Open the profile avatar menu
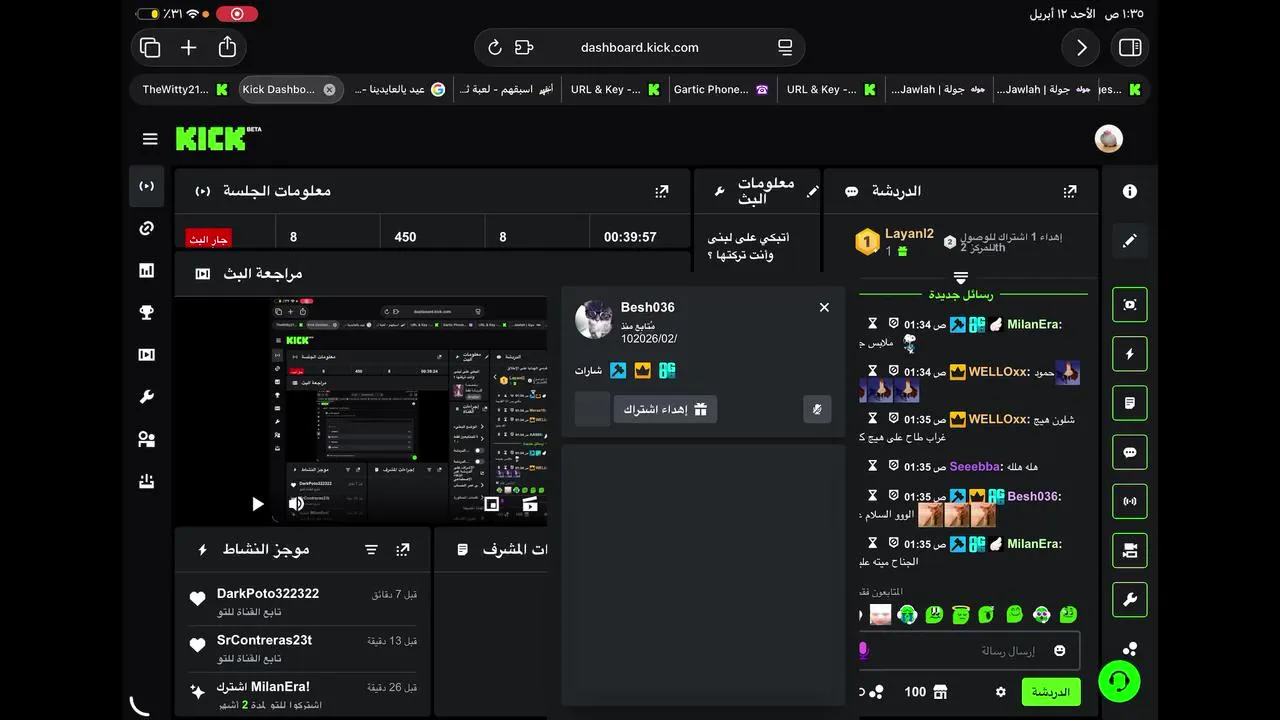The width and height of the screenshot is (1280, 720). 1108,139
